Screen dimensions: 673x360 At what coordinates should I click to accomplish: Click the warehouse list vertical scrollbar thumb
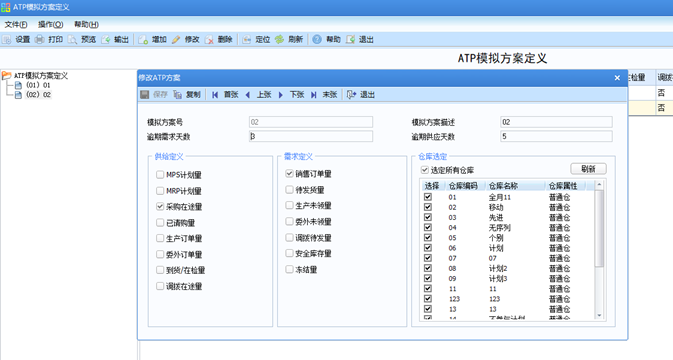599,228
